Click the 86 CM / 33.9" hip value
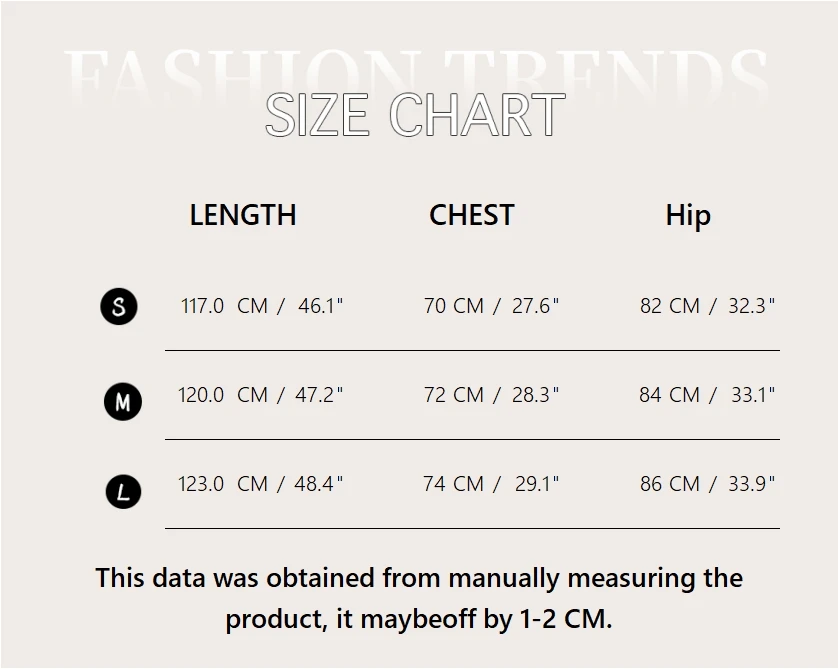The width and height of the screenshot is (838, 669). (707, 484)
